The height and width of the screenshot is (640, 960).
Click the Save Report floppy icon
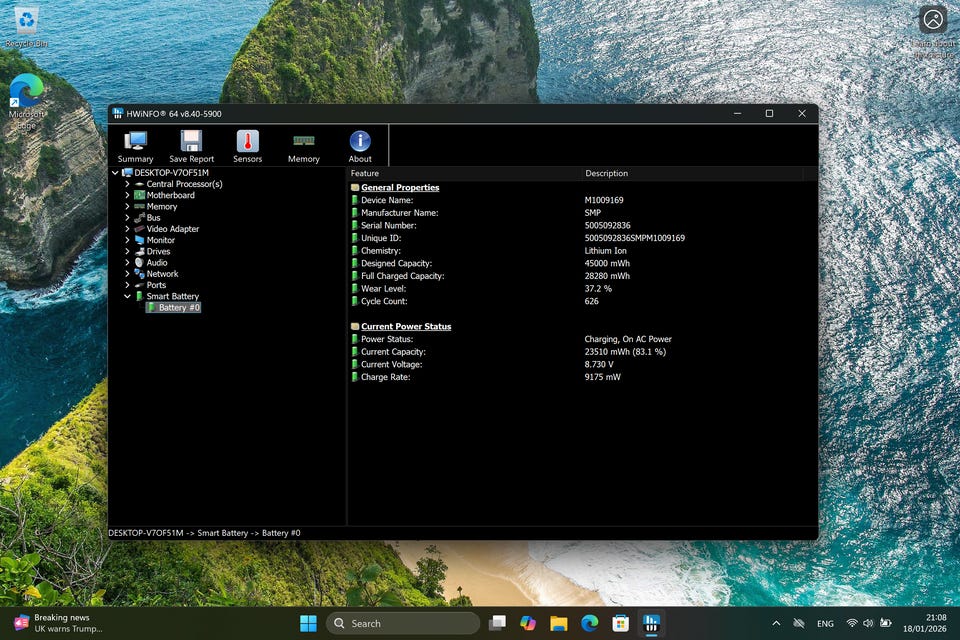pyautogui.click(x=191, y=146)
